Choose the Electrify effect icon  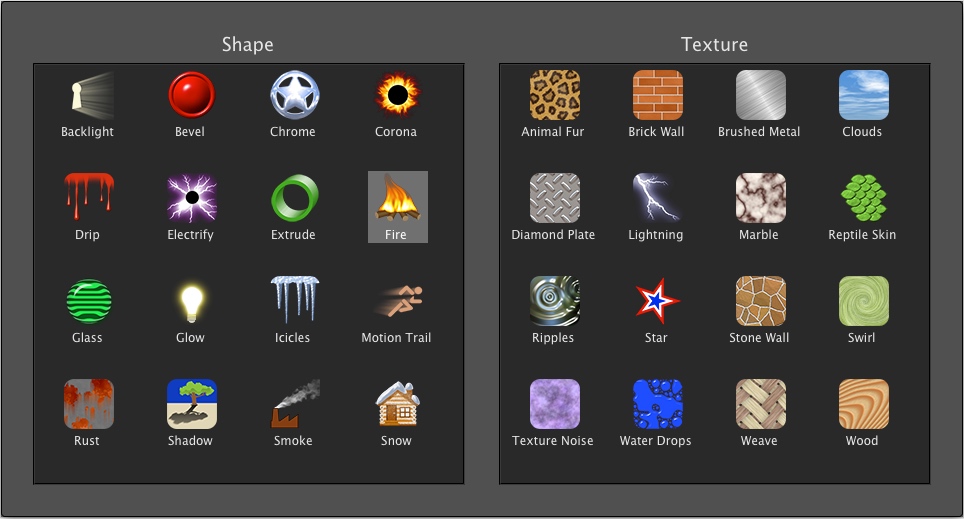point(191,198)
